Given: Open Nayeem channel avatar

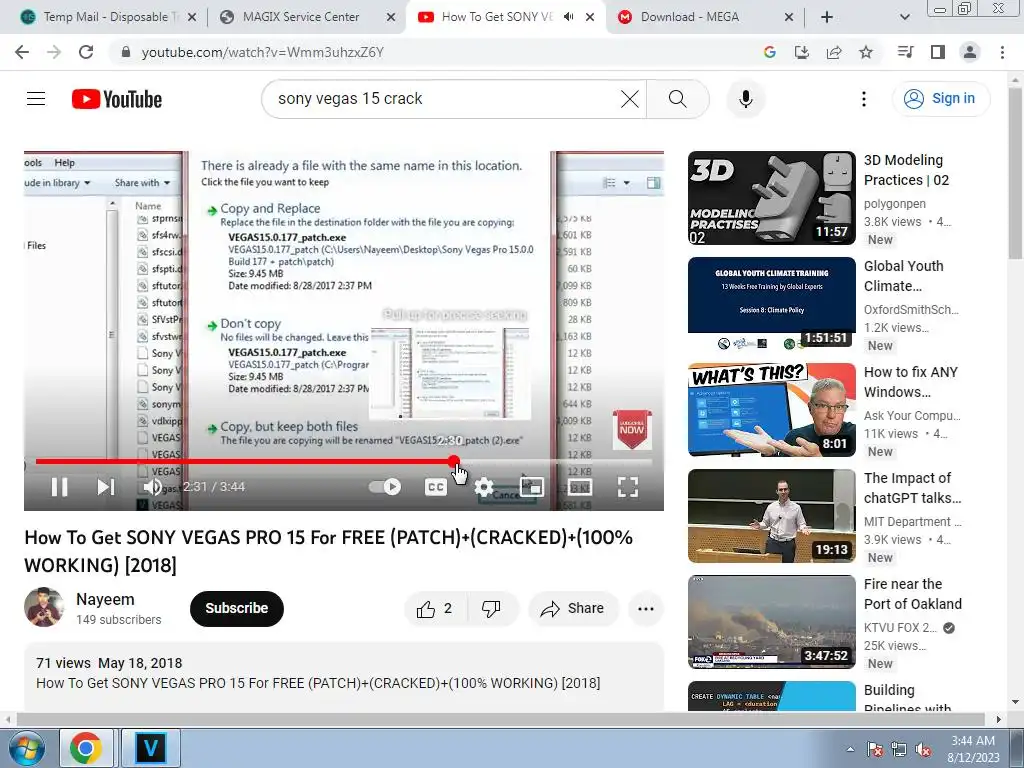Looking at the screenshot, I should (x=44, y=607).
